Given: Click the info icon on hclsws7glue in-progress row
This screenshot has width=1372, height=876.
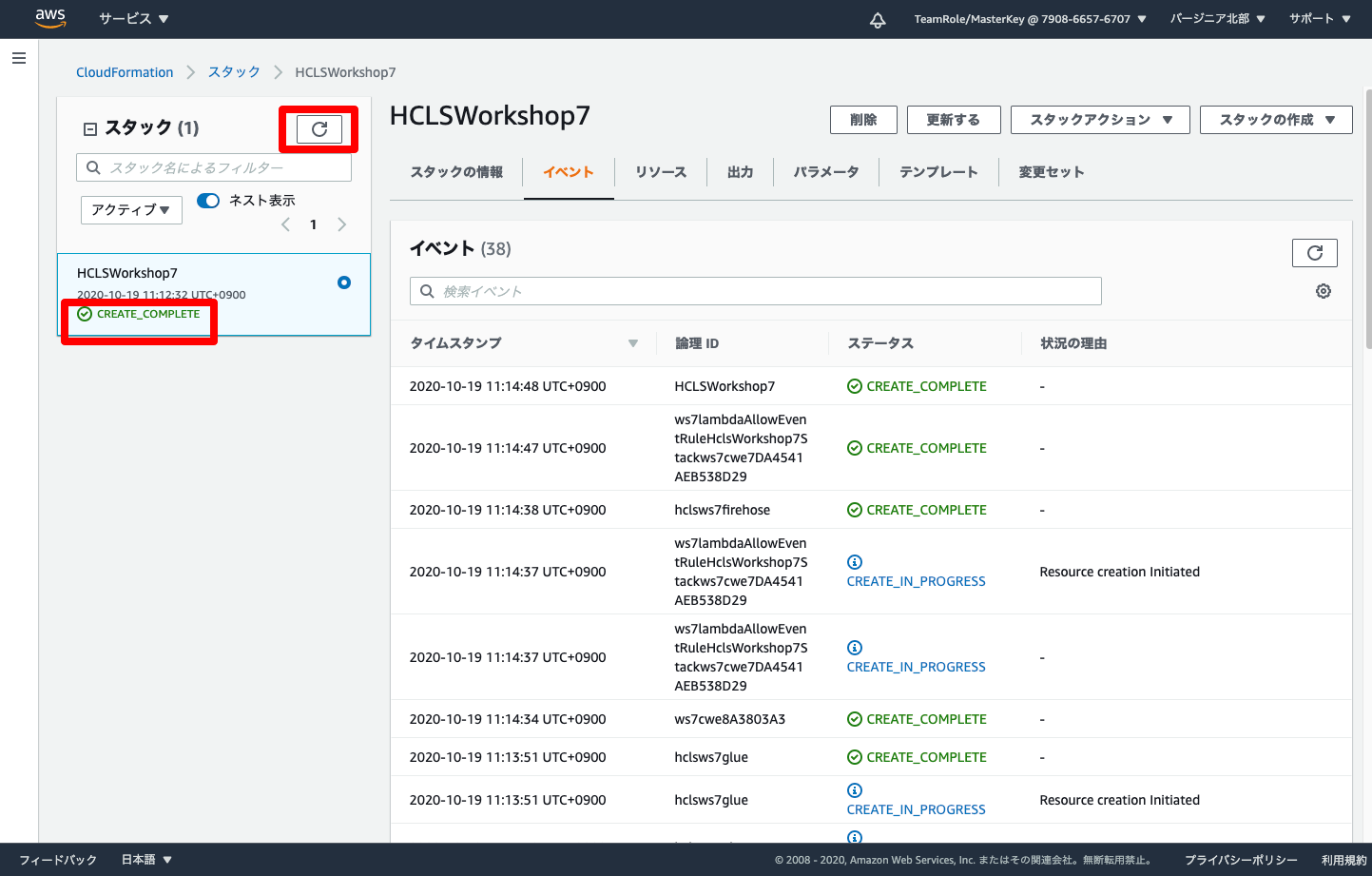Looking at the screenshot, I should click(x=855, y=790).
